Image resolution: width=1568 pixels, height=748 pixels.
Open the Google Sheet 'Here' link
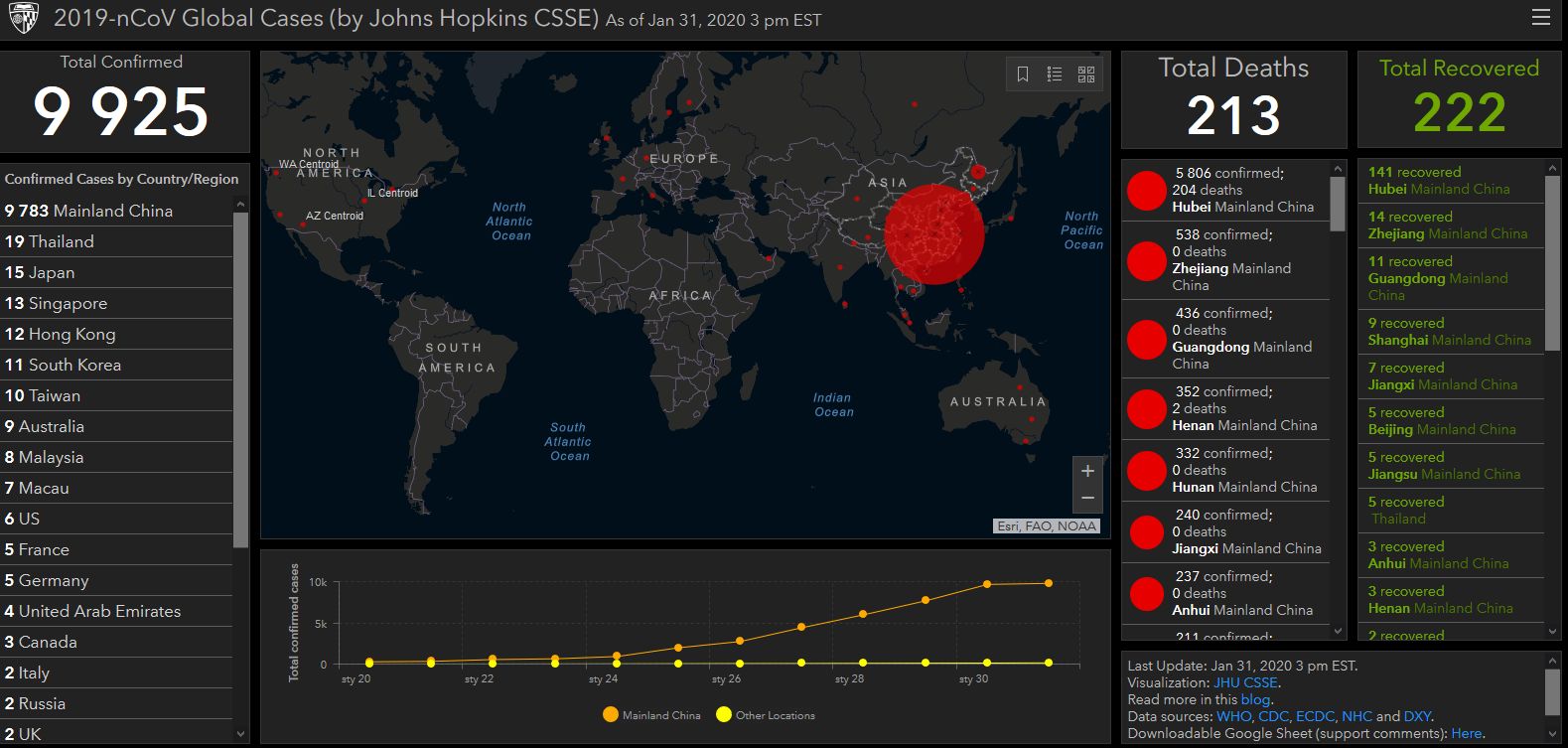[1467, 733]
